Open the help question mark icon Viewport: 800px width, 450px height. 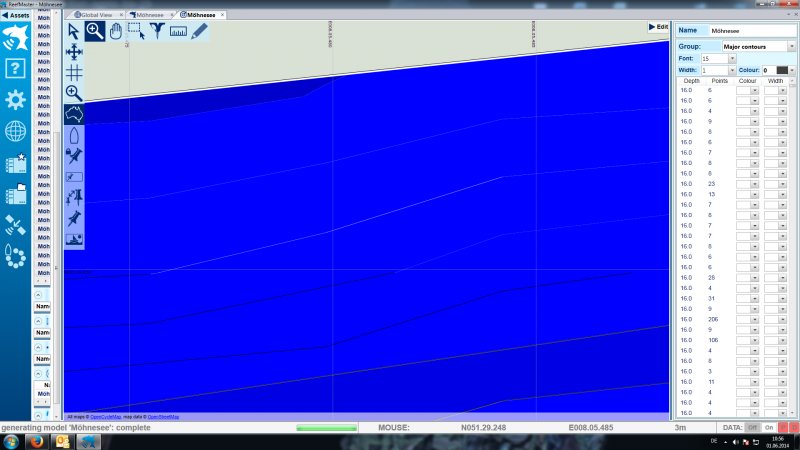pos(15,68)
